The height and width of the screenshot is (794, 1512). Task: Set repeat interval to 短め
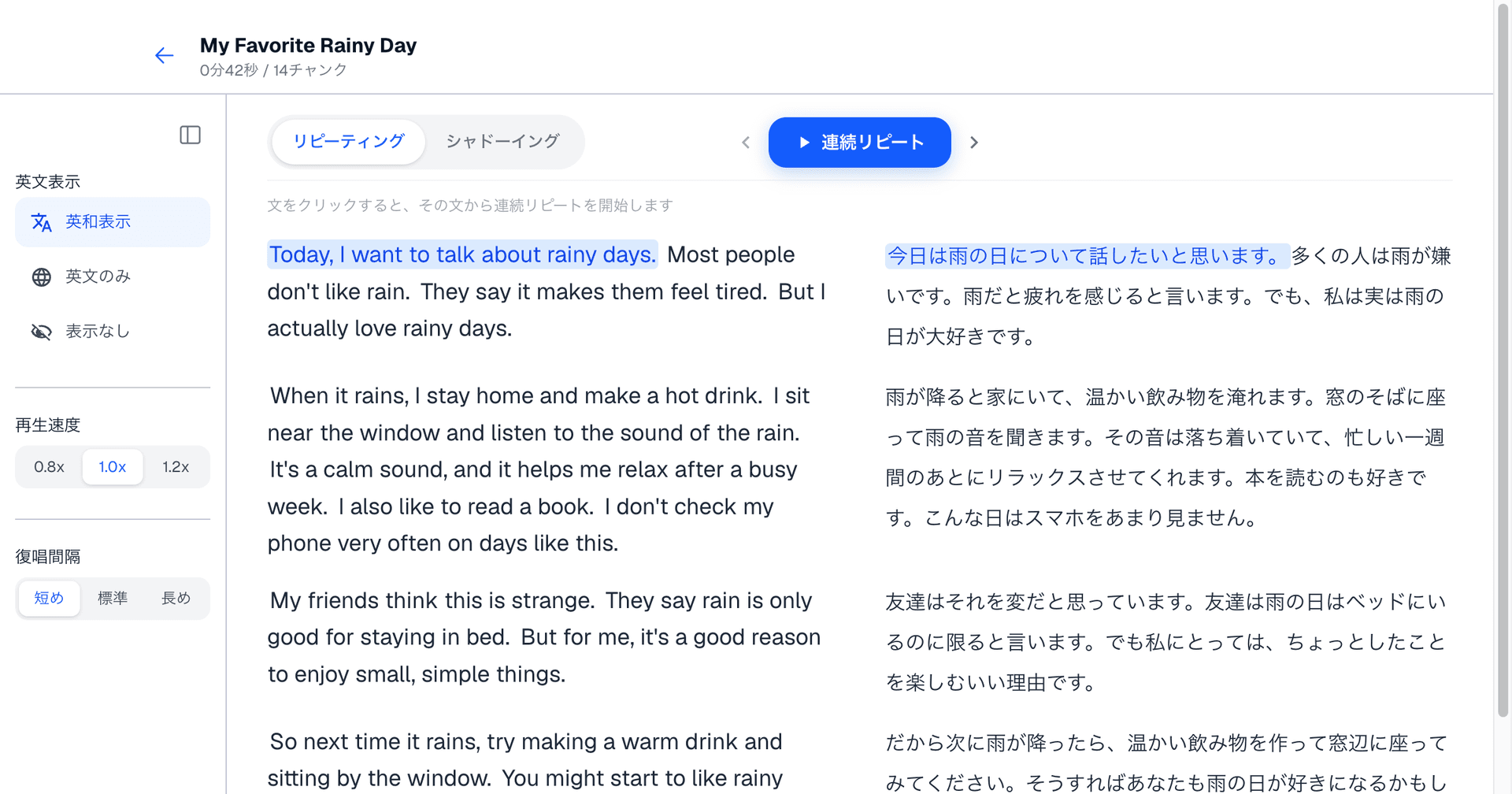pyautogui.click(x=49, y=599)
